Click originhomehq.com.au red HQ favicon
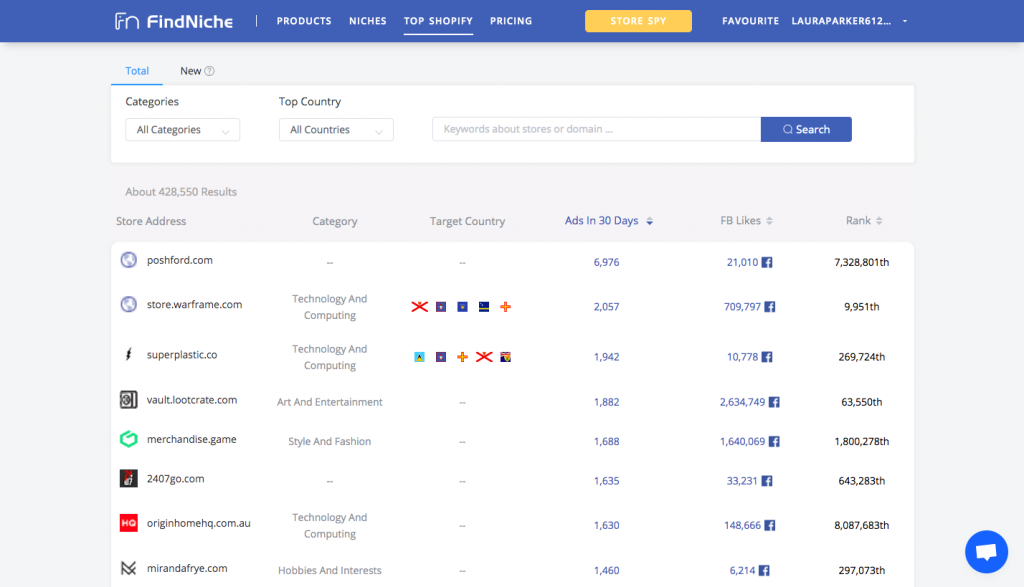Image resolution: width=1024 pixels, height=587 pixels. (129, 523)
